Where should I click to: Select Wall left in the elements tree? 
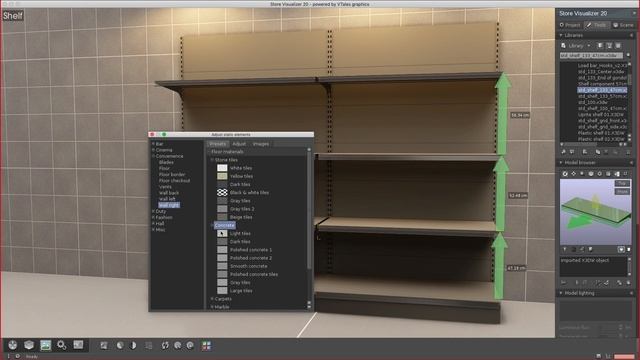(x=167, y=199)
